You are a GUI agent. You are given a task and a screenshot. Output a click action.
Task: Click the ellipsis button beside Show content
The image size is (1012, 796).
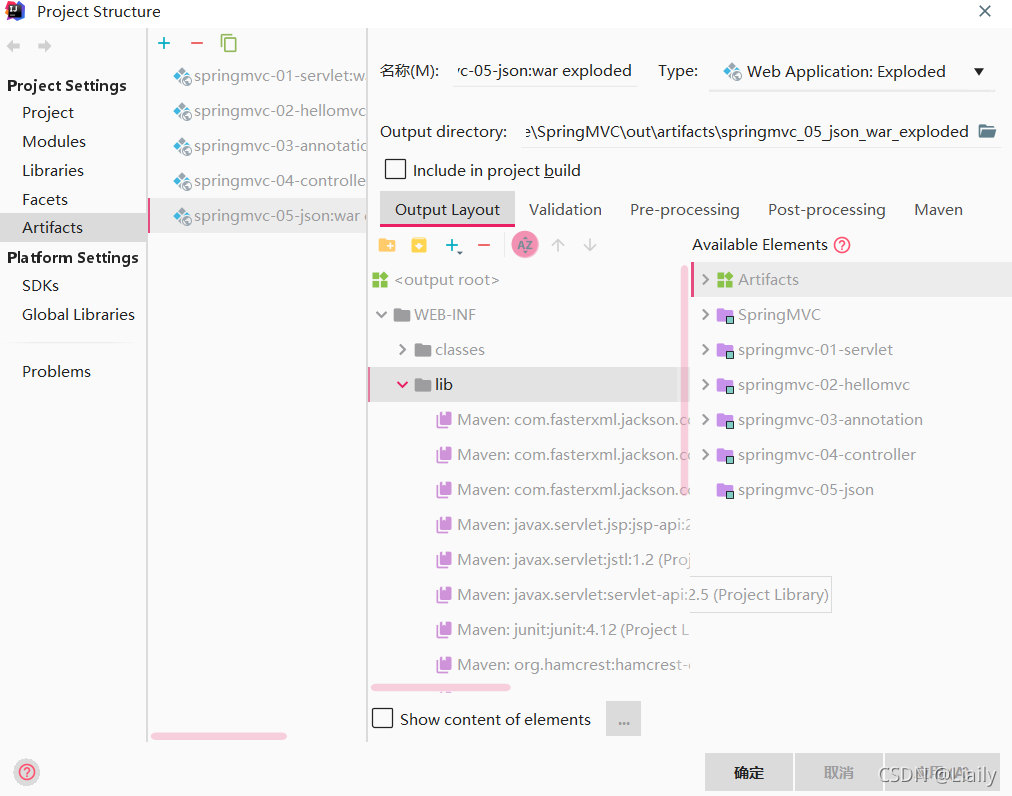(623, 719)
